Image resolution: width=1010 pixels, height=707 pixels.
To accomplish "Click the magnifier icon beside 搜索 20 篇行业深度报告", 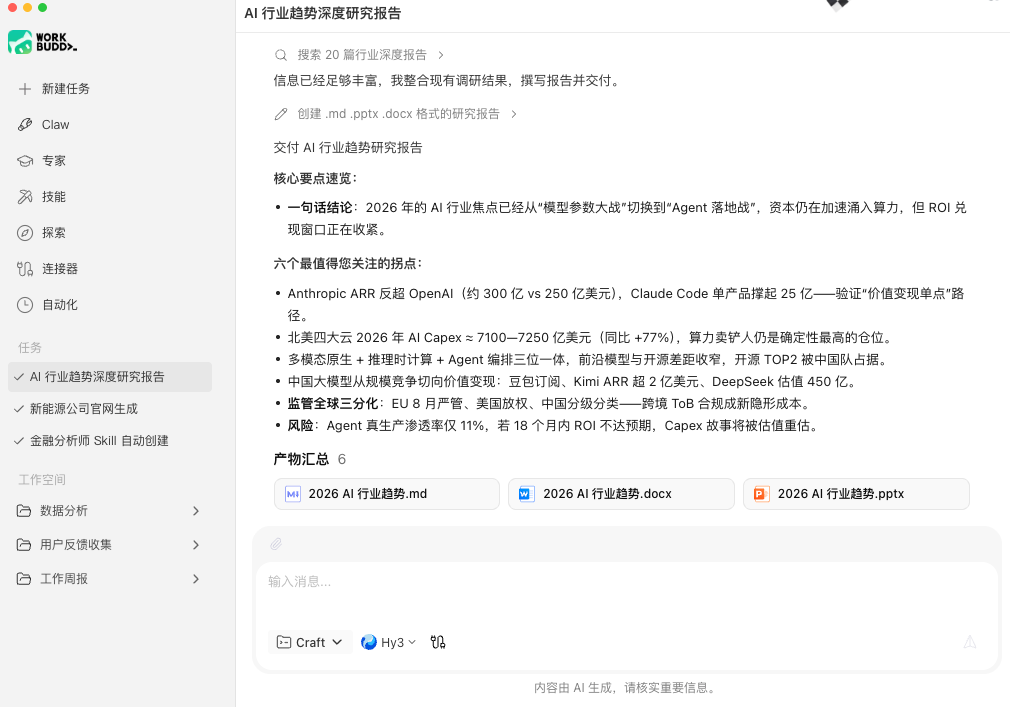I will [281, 55].
